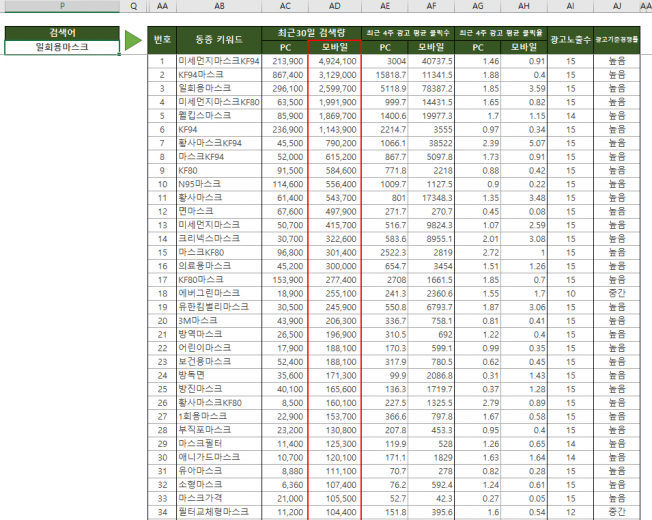Select keyword cell N95마스크

(219, 184)
